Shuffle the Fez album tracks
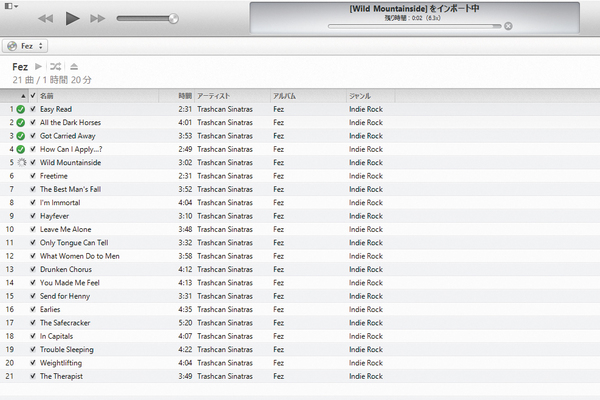The height and width of the screenshot is (400, 600). point(55,67)
